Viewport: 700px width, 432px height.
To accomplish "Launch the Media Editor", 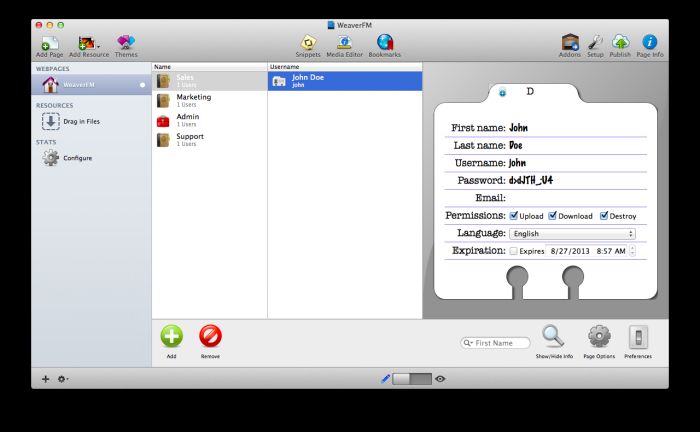I will tap(344, 43).
